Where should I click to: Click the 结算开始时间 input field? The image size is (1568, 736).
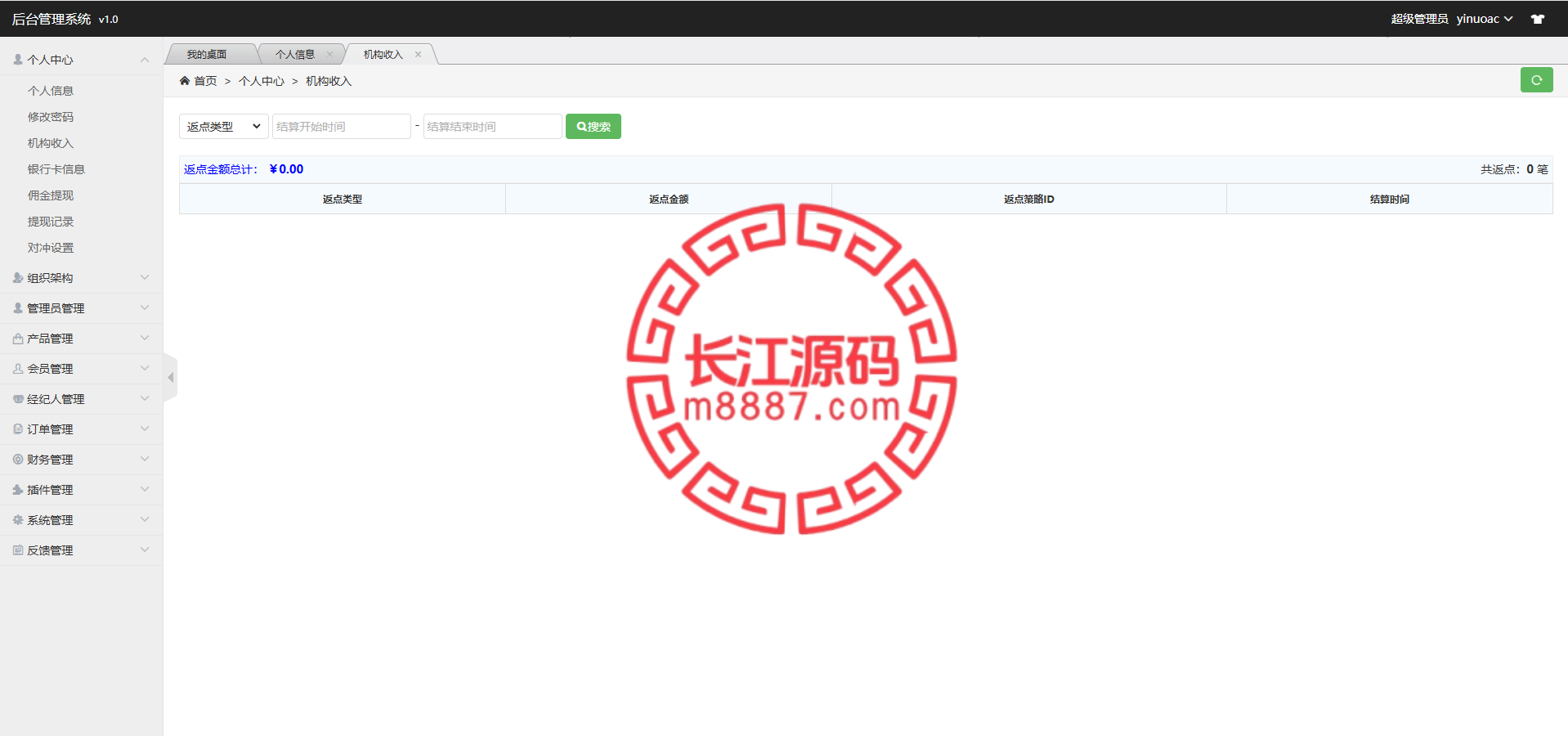point(342,127)
